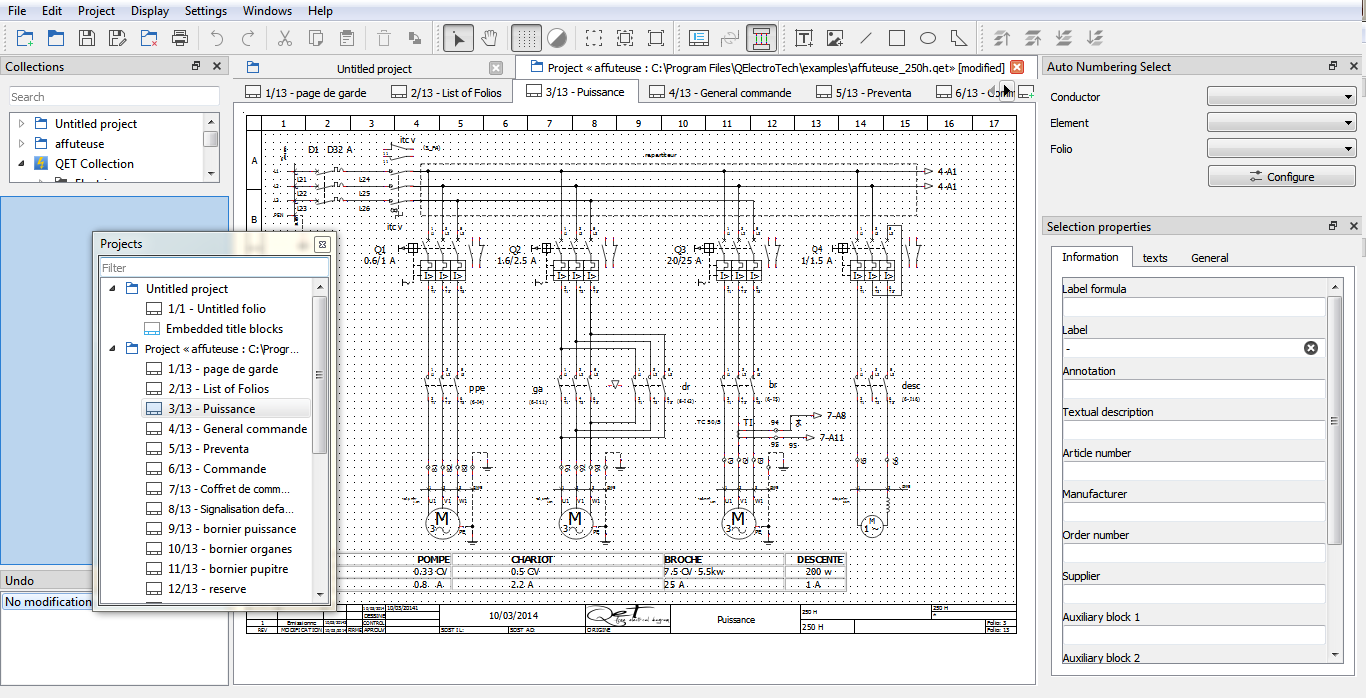
Task: Switch to Untitled project tab
Action: tap(374, 68)
